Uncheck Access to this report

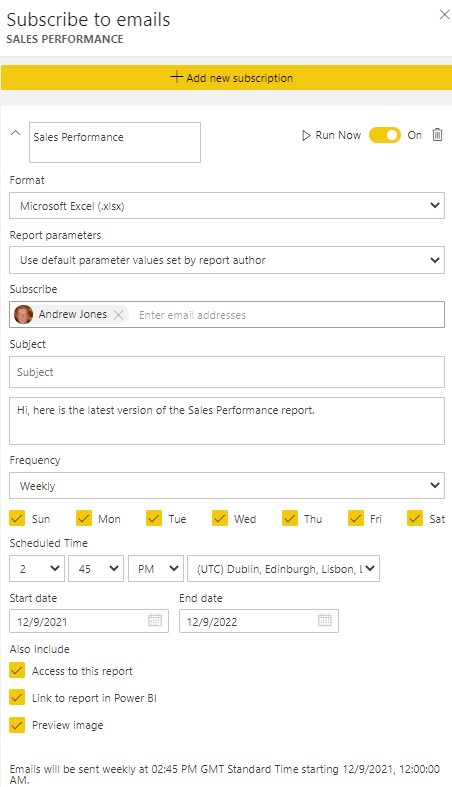pyautogui.click(x=17, y=671)
